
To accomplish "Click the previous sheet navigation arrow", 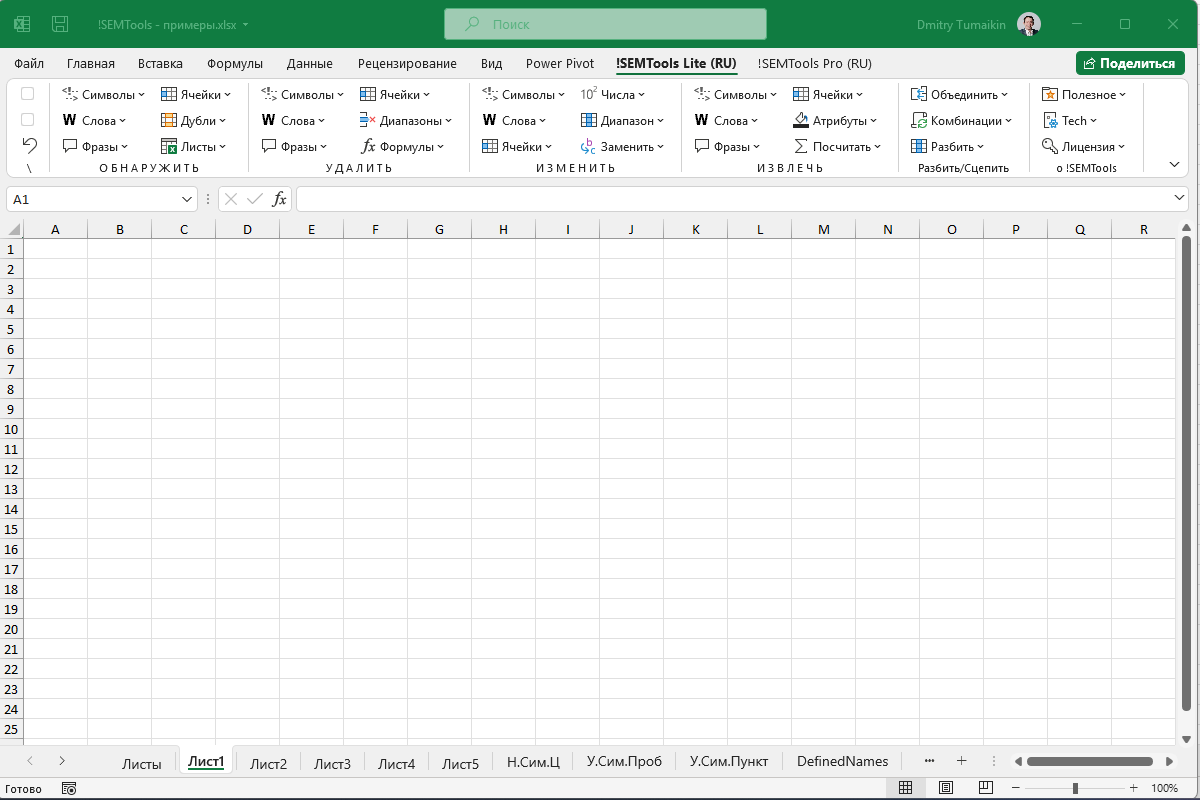I will tap(30, 761).
